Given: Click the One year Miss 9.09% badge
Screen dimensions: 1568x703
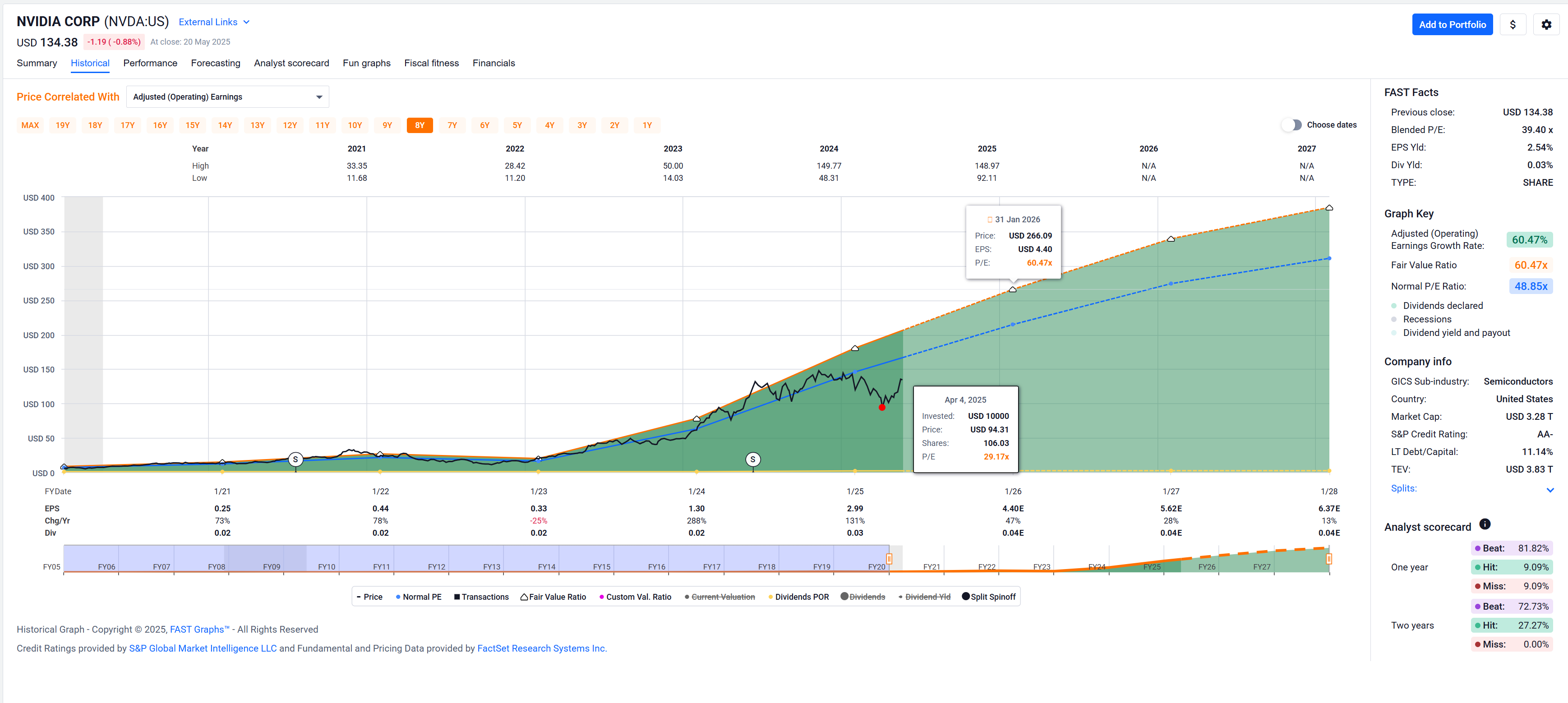Looking at the screenshot, I should (1512, 586).
